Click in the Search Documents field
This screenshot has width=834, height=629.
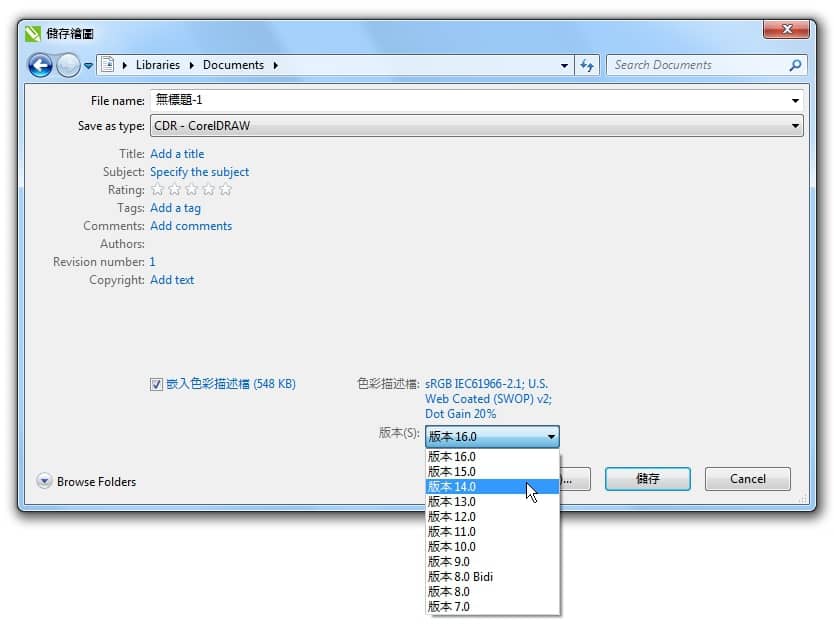(x=695, y=65)
